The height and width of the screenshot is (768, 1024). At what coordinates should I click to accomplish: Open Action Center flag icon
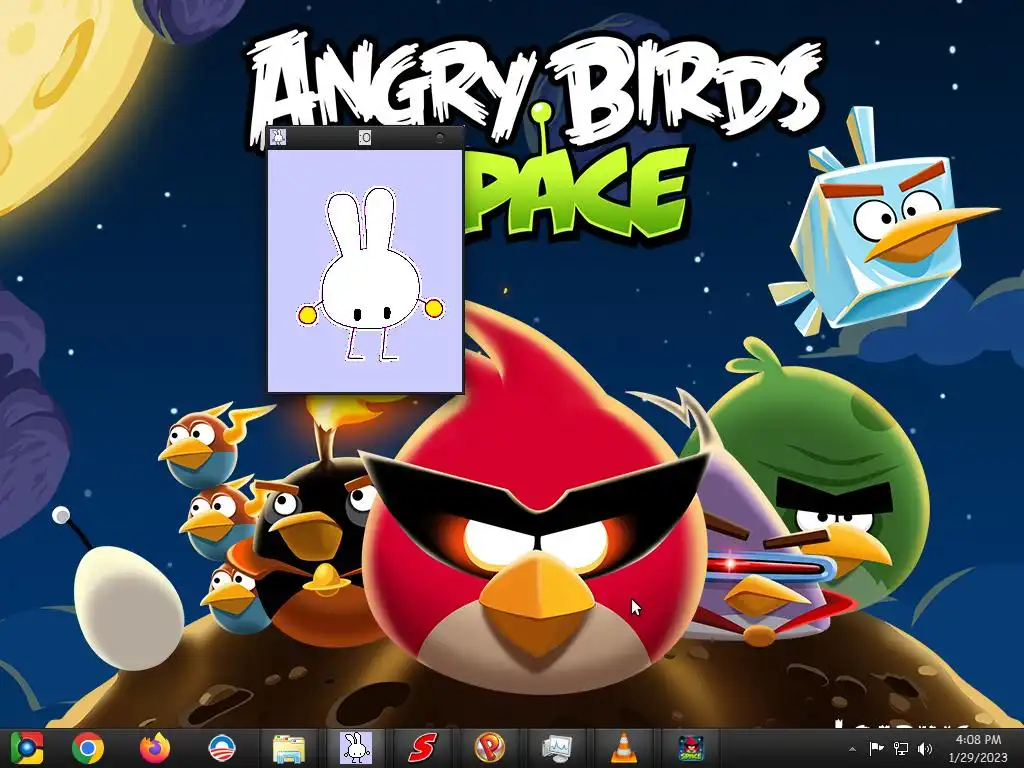(x=876, y=749)
